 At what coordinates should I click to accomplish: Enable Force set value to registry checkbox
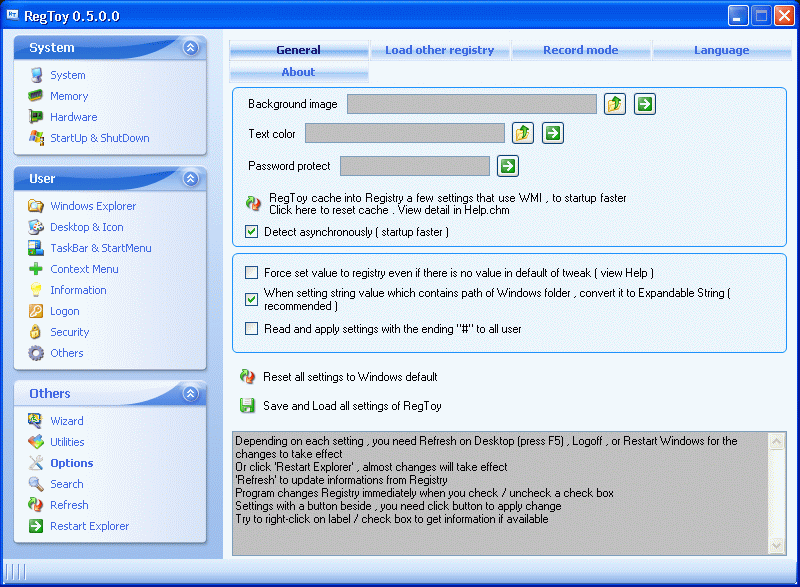[x=252, y=272]
